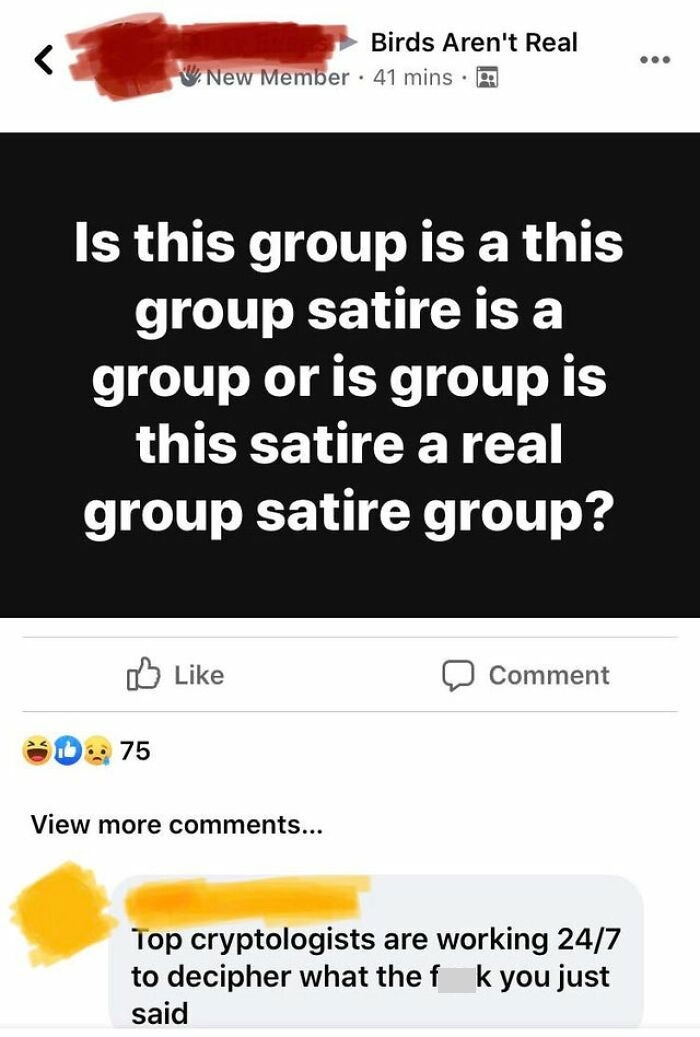700x1037 pixels.
Task: Click the Comment speech bubble icon
Action: 457,674
